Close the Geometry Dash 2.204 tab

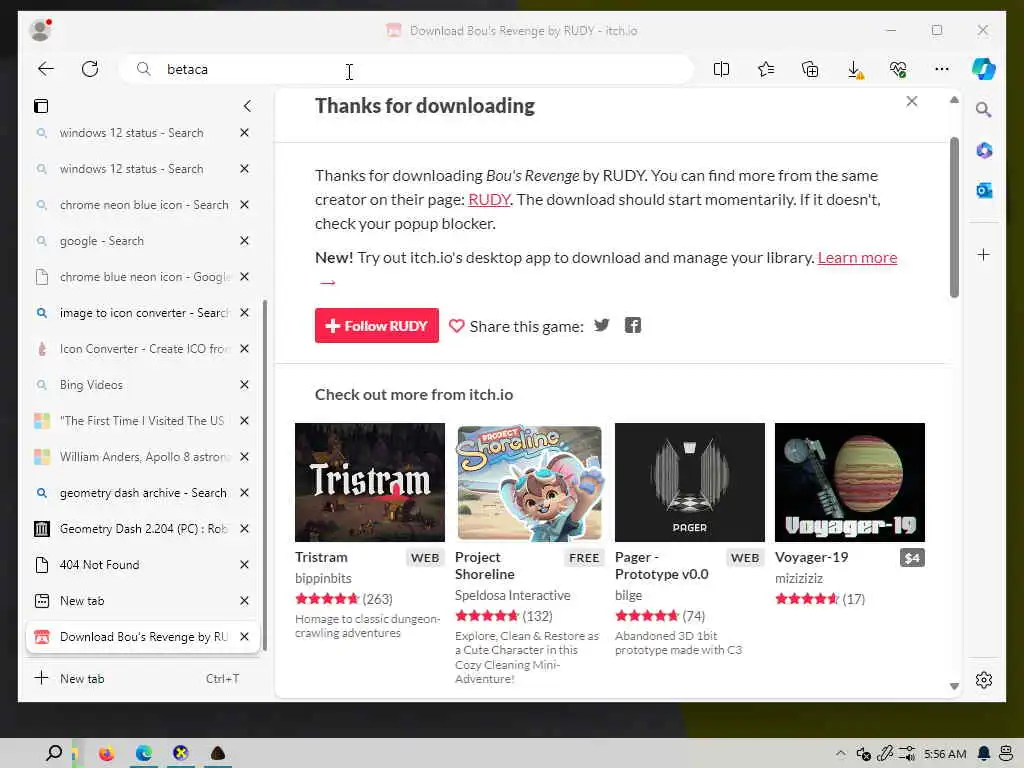(244, 528)
